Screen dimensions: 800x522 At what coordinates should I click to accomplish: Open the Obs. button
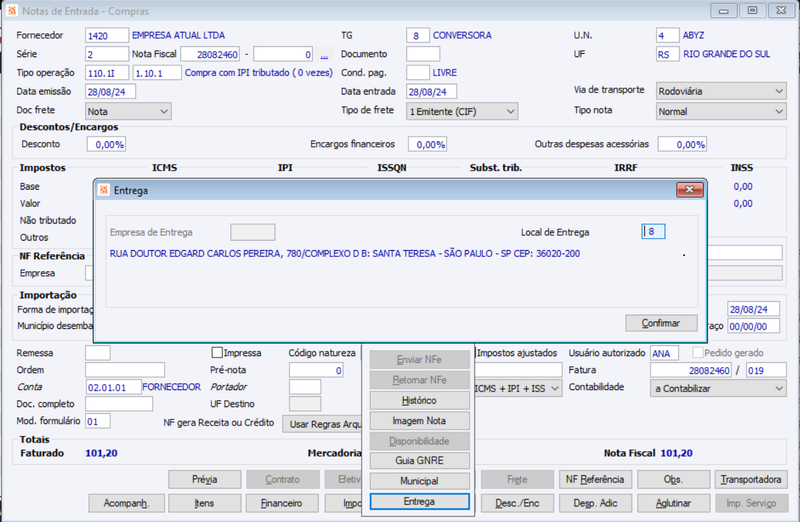pyautogui.click(x=673, y=480)
